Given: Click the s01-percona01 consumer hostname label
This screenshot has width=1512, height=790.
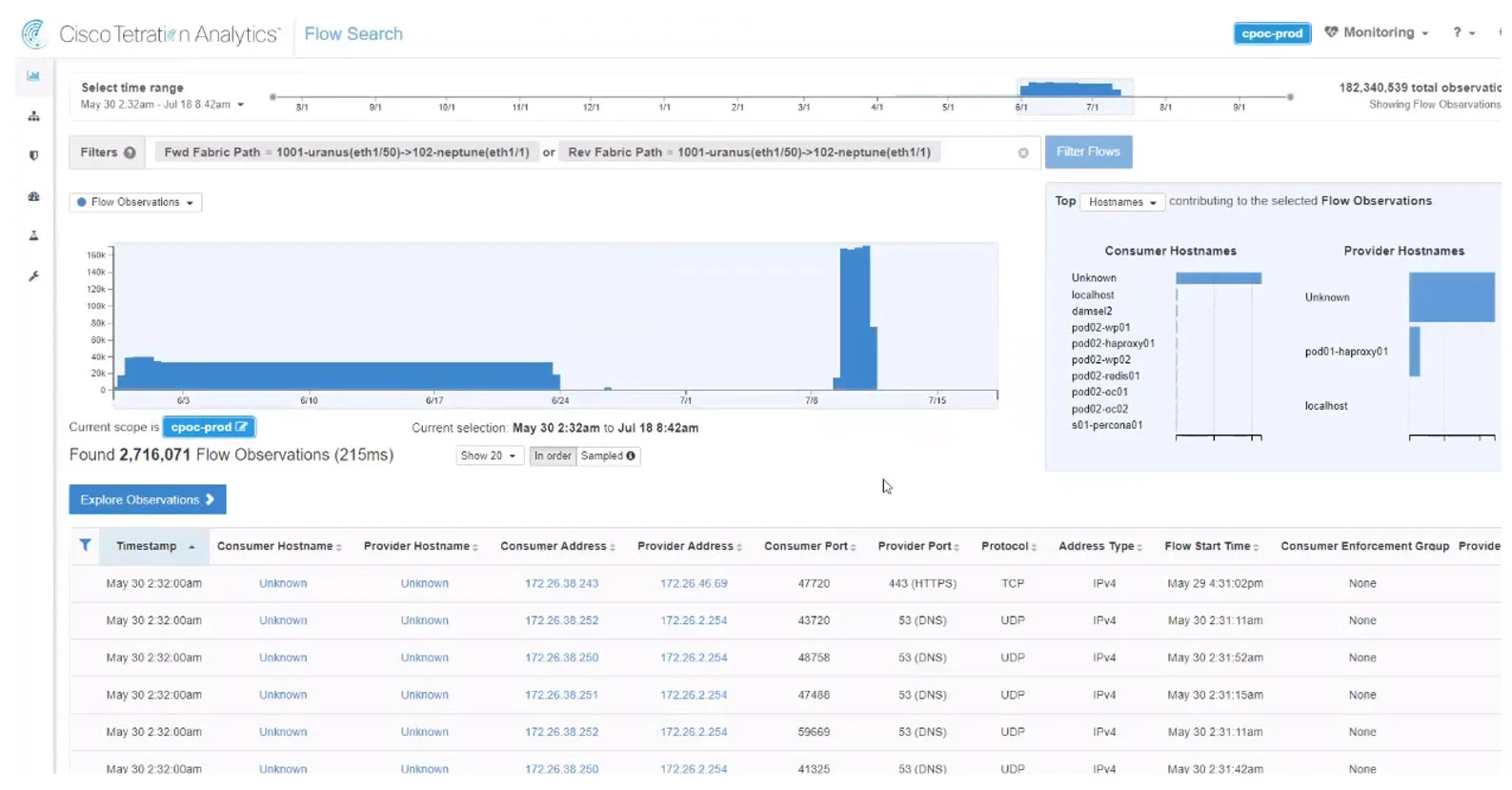Looking at the screenshot, I should pos(1107,425).
